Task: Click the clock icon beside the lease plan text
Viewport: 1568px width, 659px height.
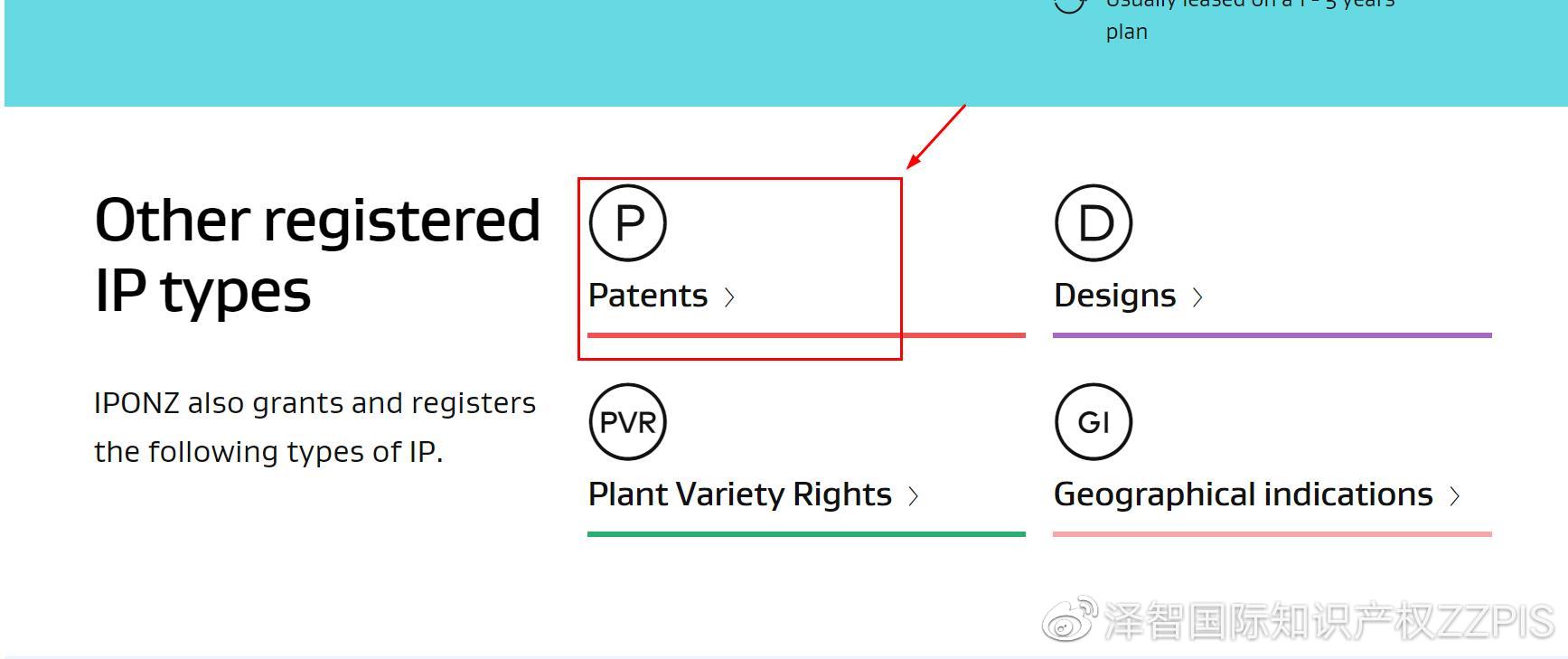Action: [1070, 5]
